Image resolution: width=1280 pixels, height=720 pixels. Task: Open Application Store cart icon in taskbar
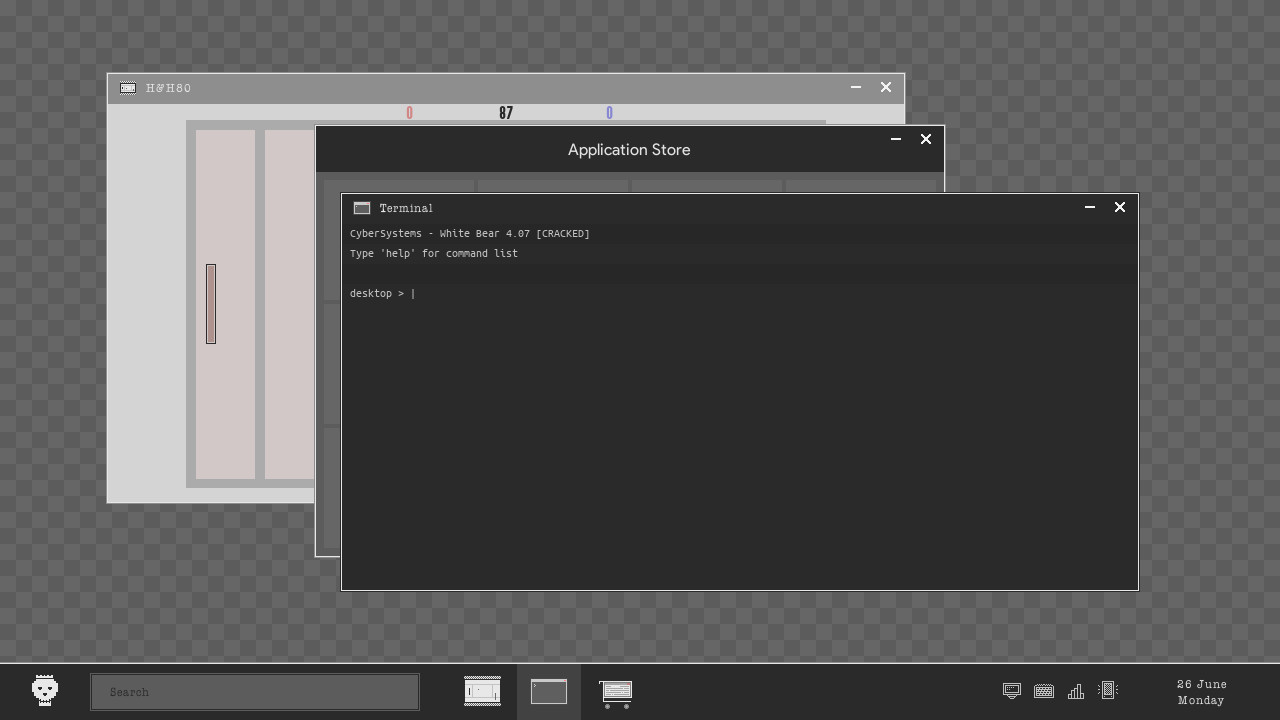coord(615,692)
